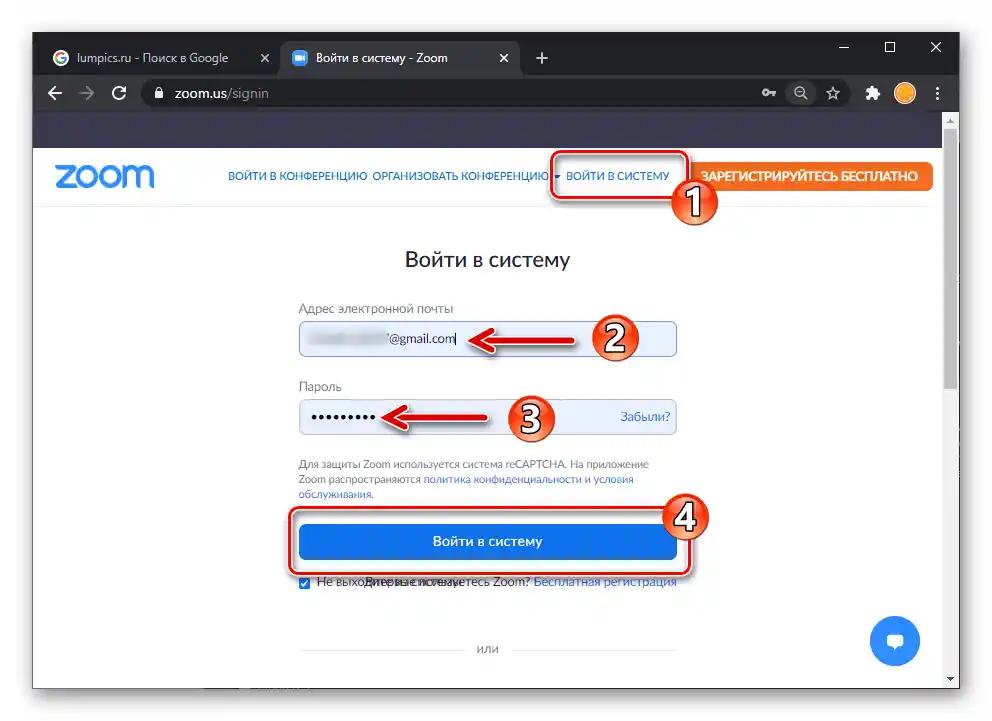Click the email address input field

[488, 339]
